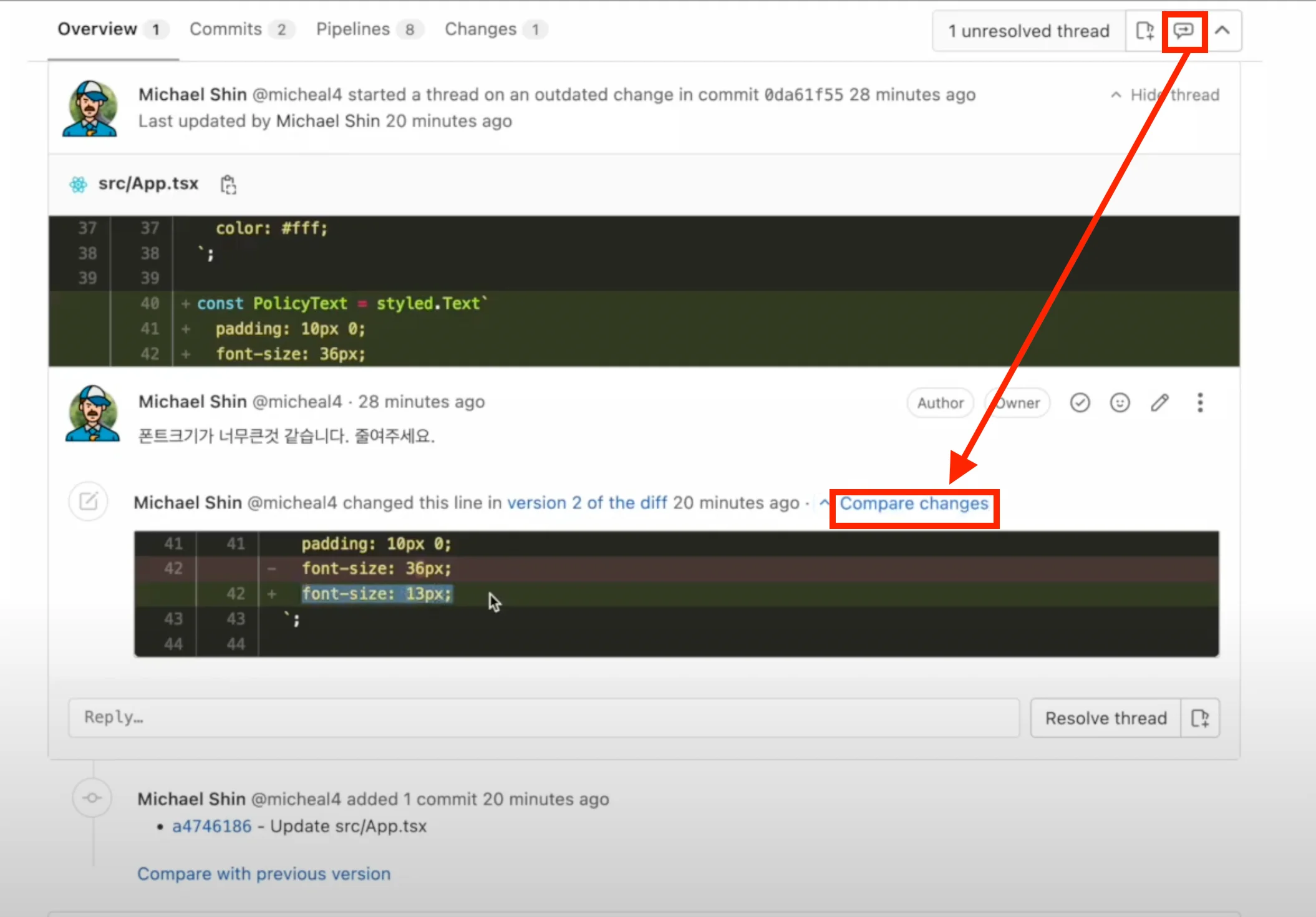Screen dimensions: 1316x917
Task: Open the comment's more actions menu
Action: pyautogui.click(x=1200, y=403)
